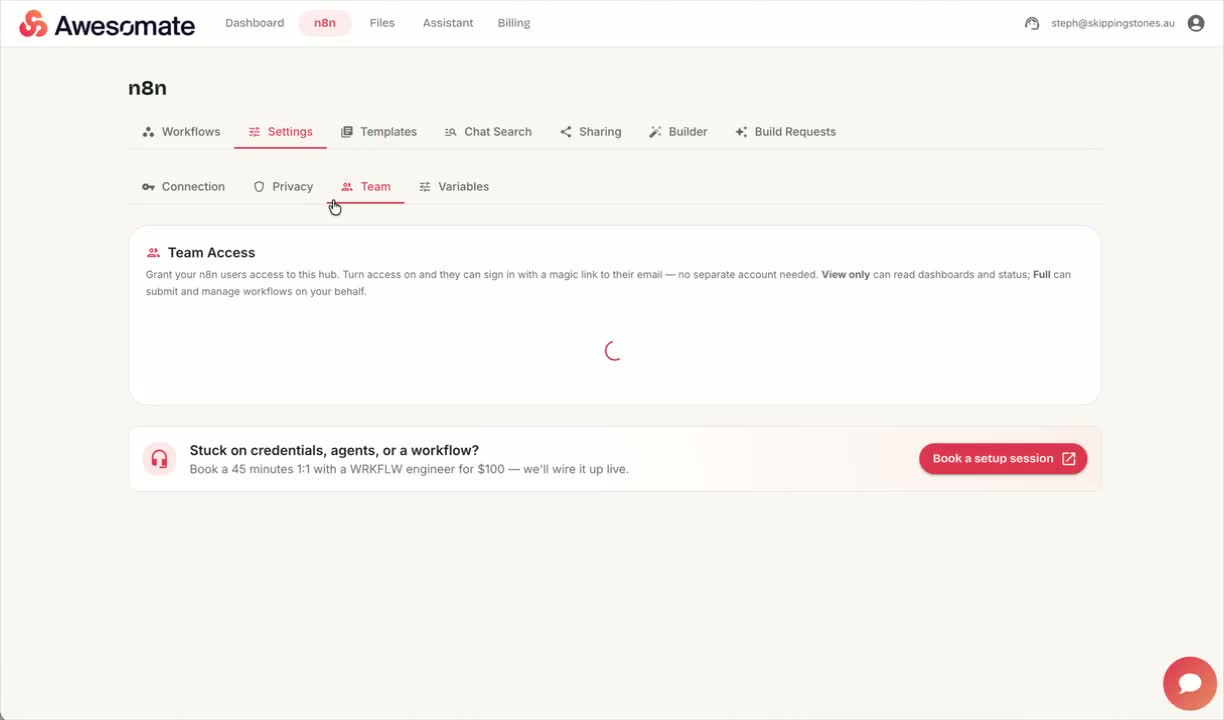Viewport: 1224px width, 720px height.
Task: Switch to the Sharing tab
Action: [x=590, y=132]
